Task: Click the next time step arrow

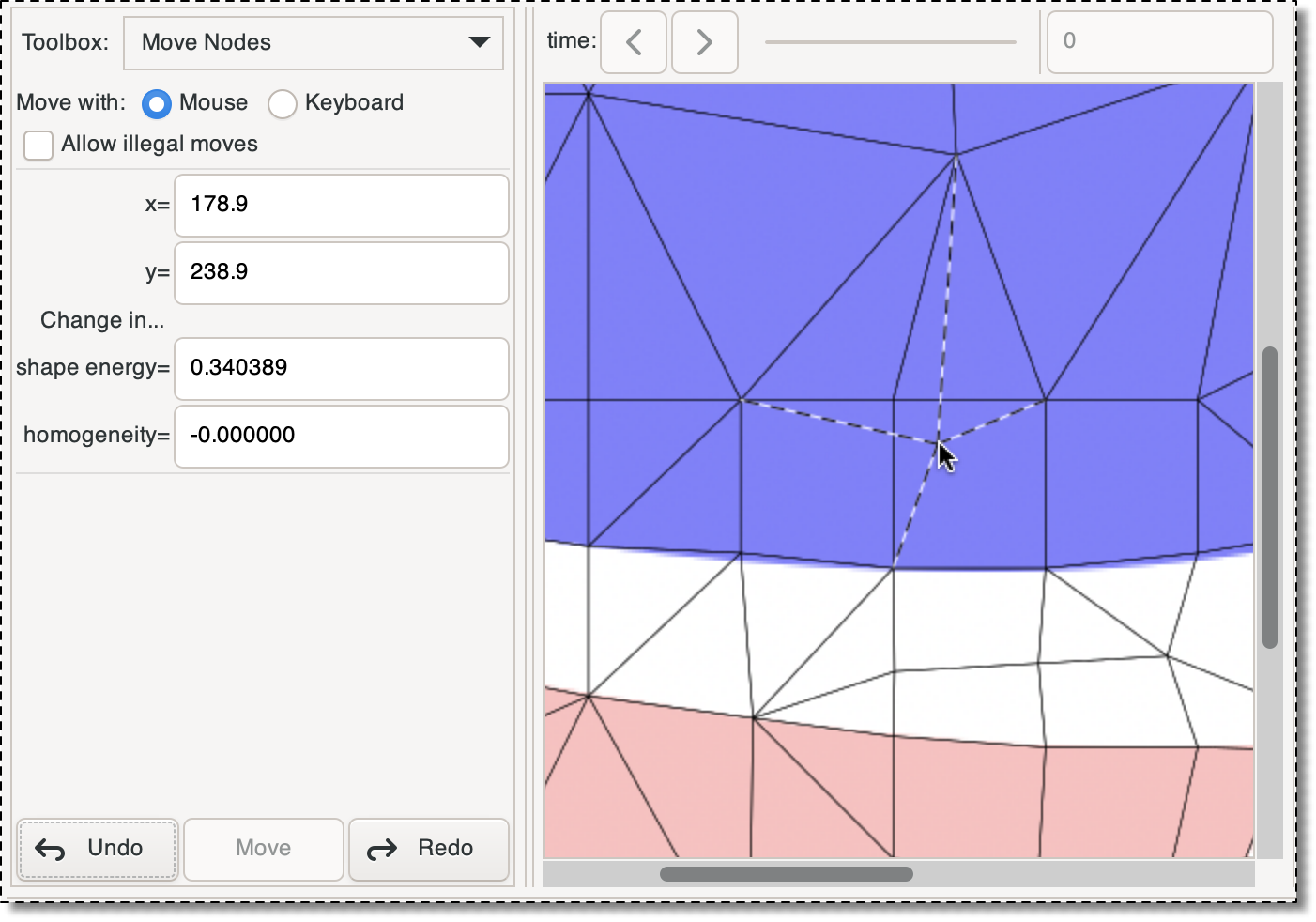Action: 705,42
